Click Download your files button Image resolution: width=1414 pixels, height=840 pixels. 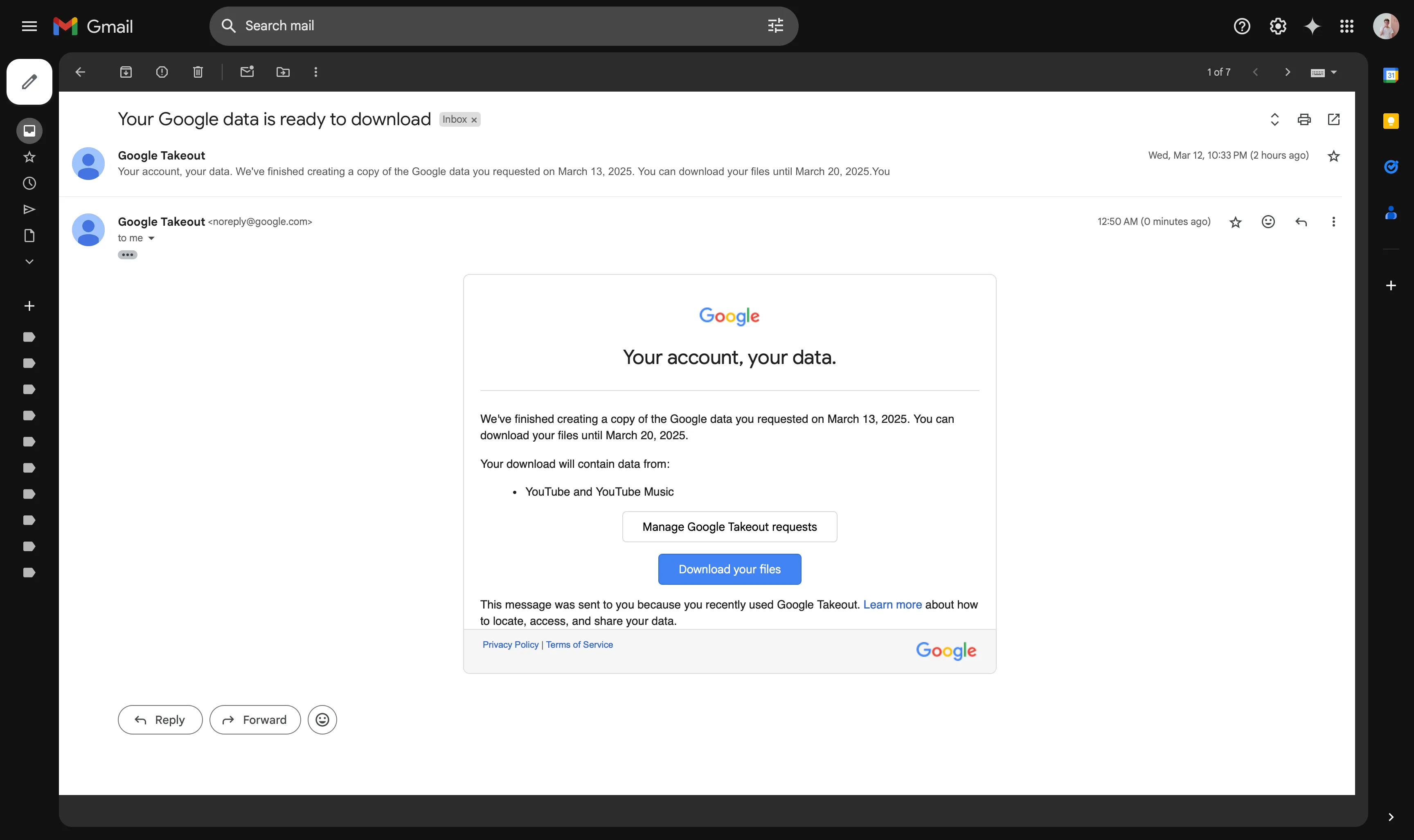coord(730,569)
